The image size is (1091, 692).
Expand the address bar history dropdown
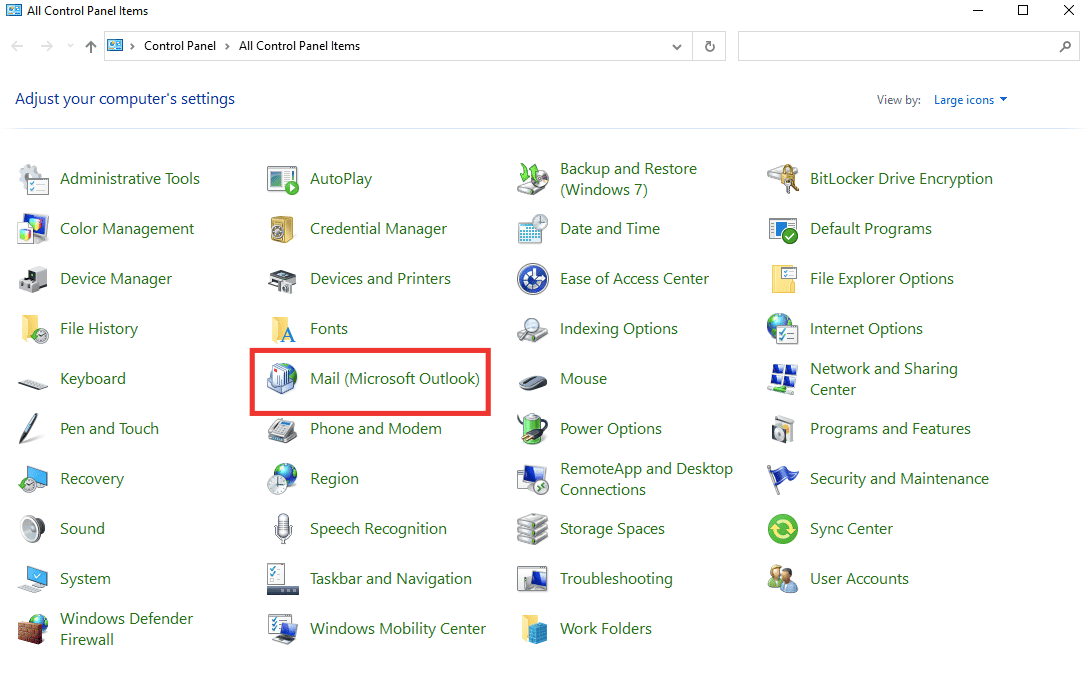point(677,47)
